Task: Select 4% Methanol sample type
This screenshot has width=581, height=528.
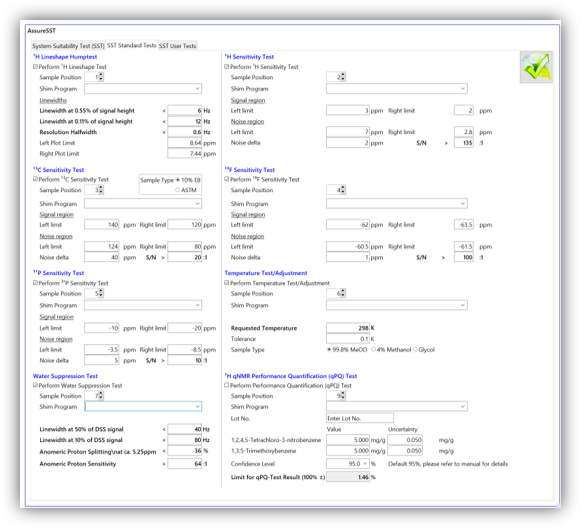Action: 374,350
